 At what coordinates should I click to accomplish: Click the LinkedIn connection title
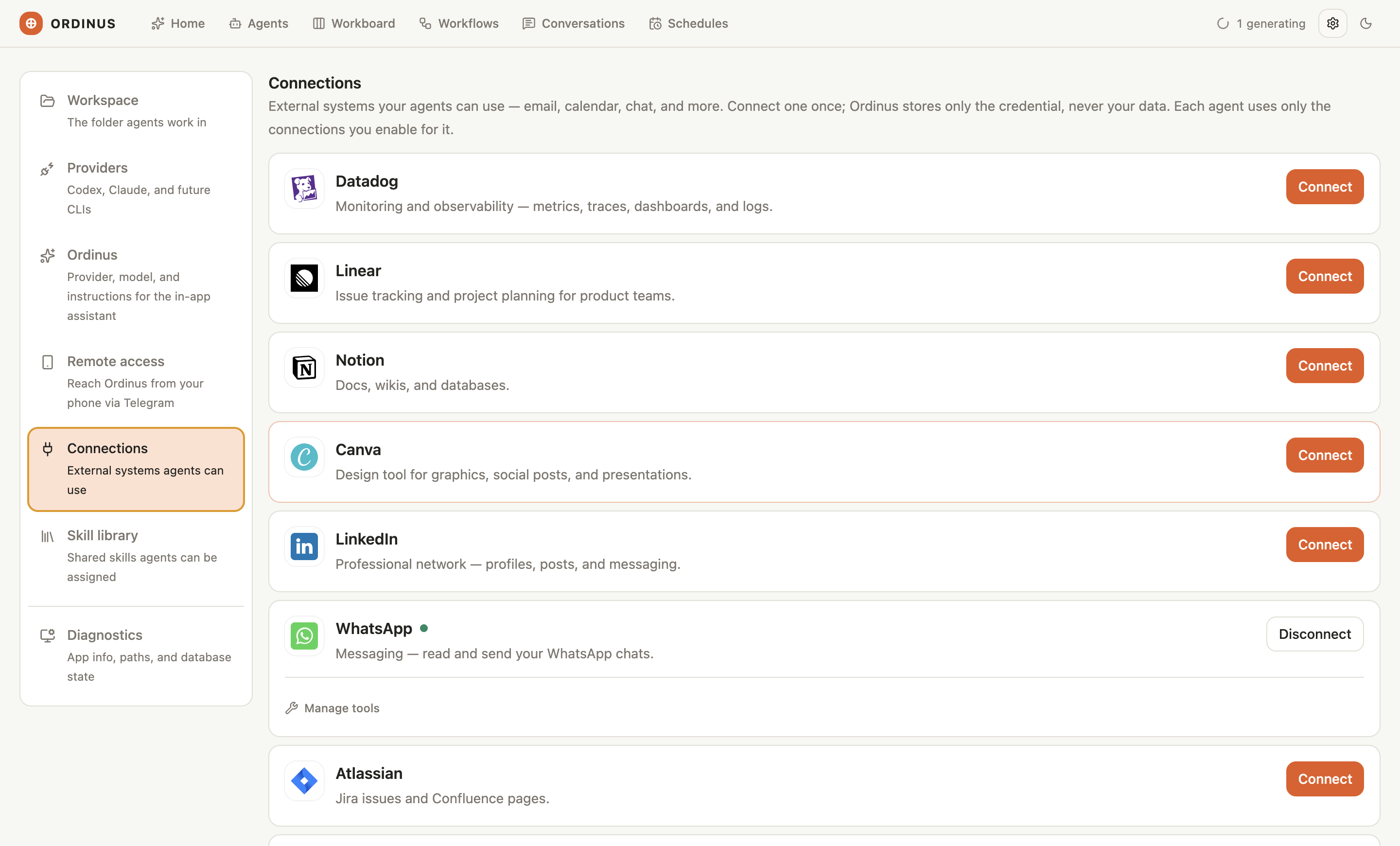coord(367,539)
